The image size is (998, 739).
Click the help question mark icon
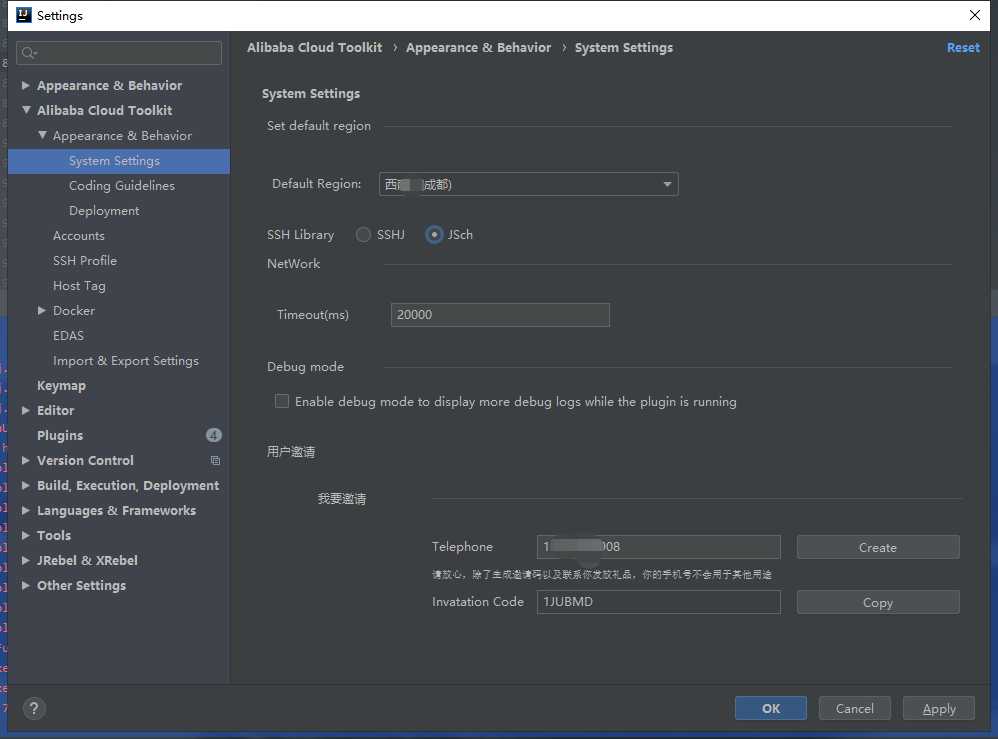point(34,708)
